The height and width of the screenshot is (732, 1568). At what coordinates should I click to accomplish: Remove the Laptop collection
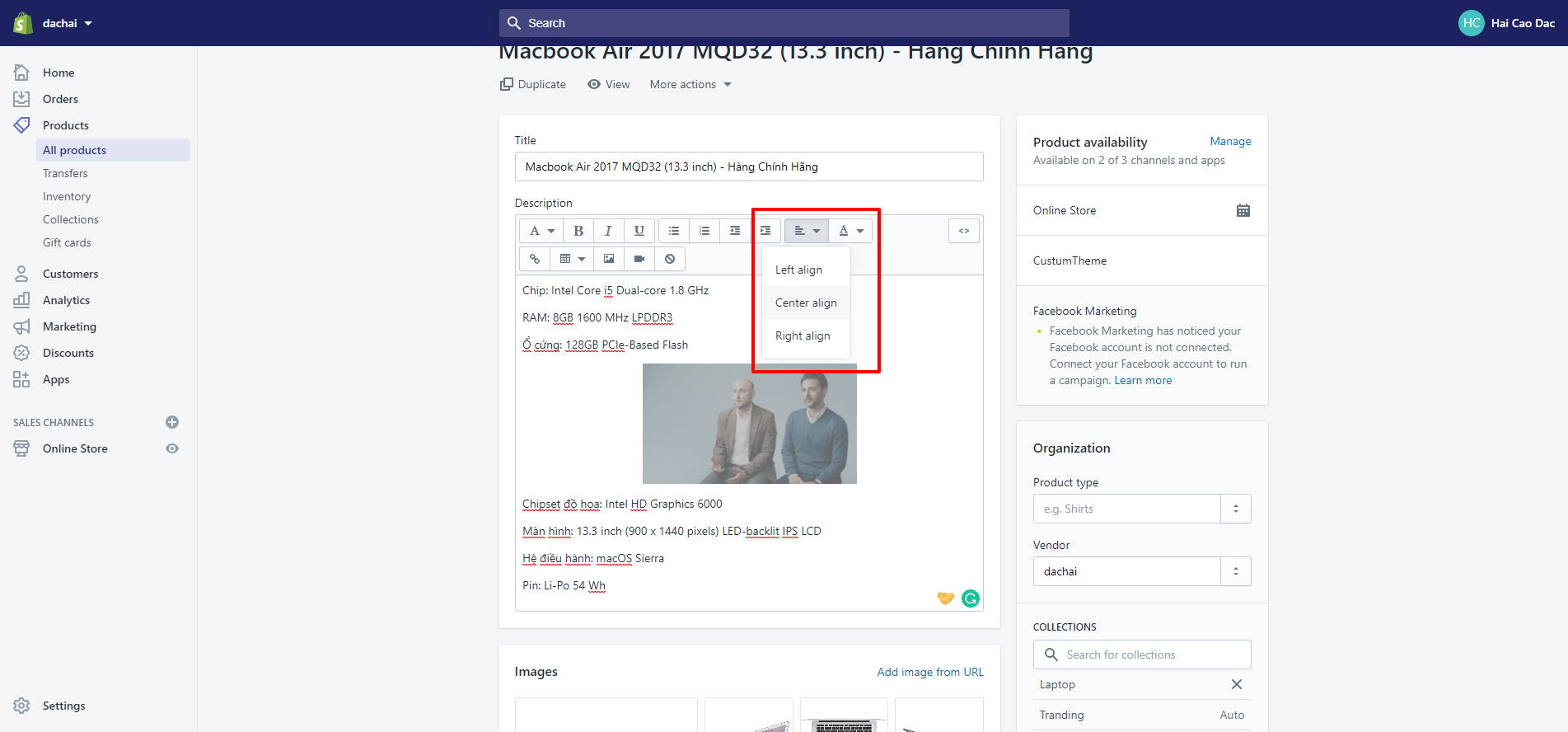(1236, 684)
